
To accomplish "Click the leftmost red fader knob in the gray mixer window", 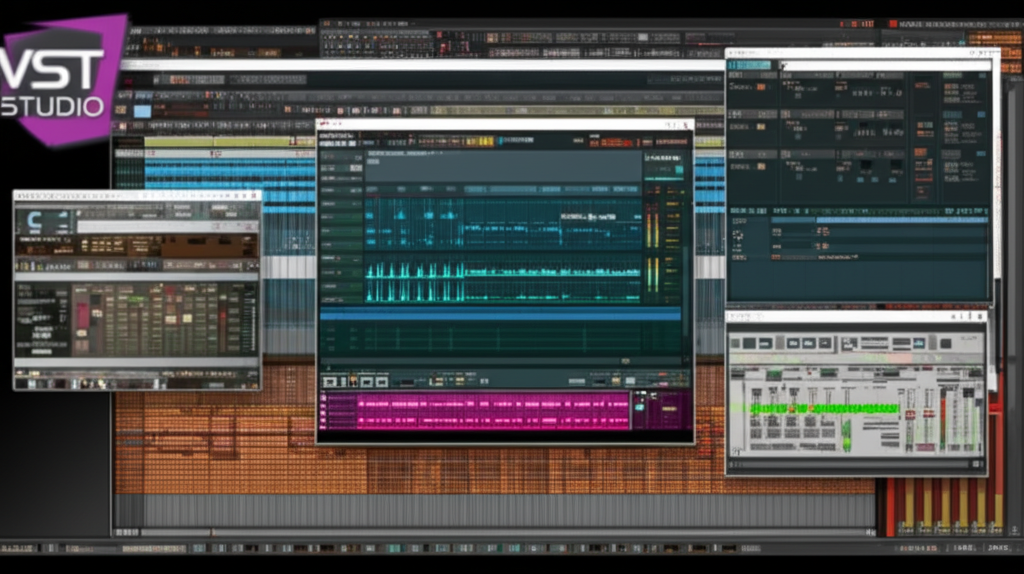I will pyautogui.click(x=910, y=414).
